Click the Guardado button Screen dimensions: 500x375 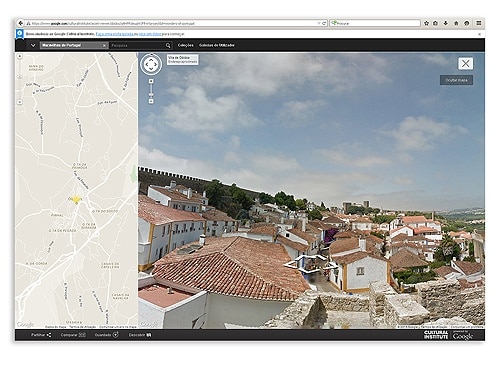[x=106, y=335]
